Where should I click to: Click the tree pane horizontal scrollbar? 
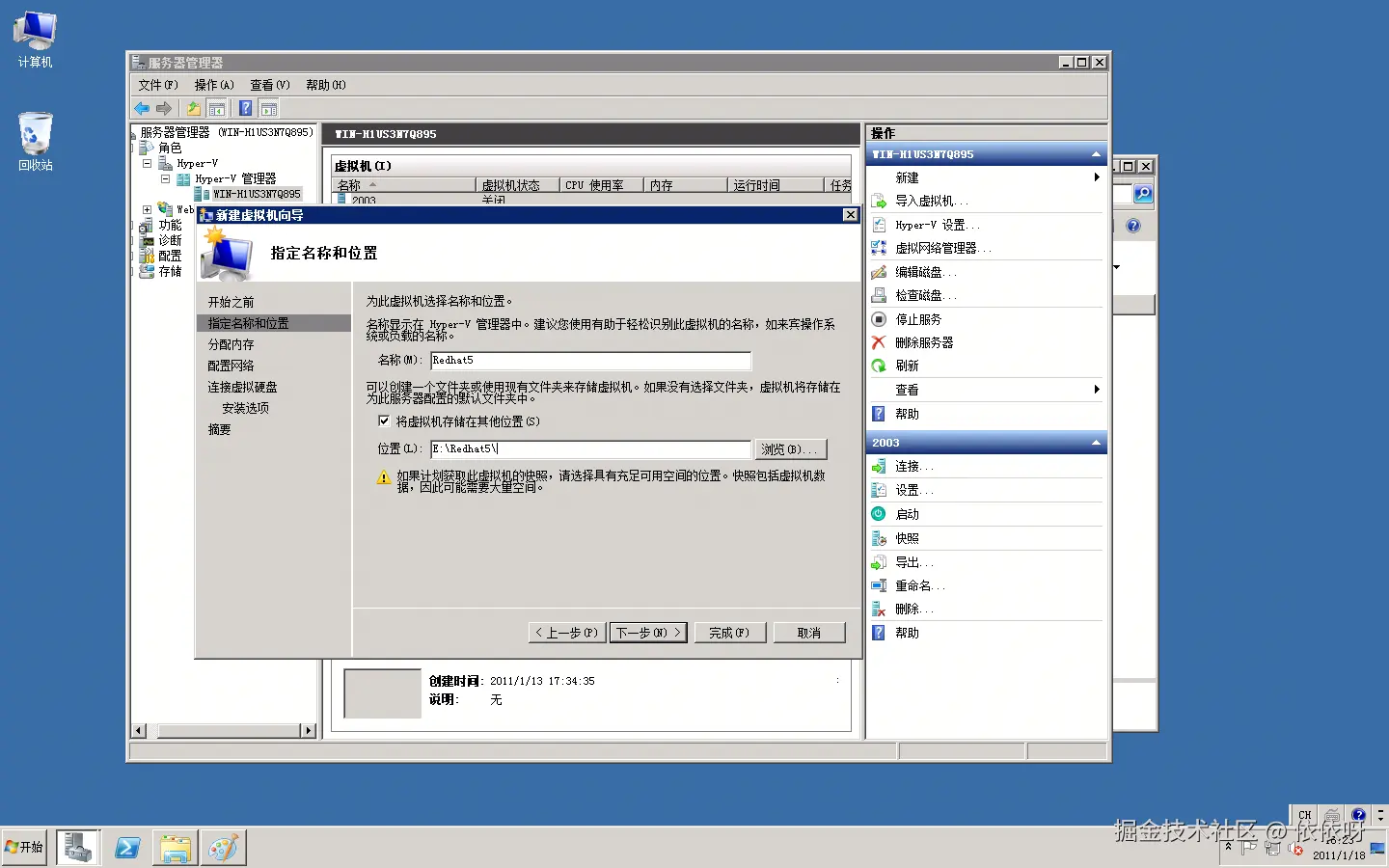pos(224,731)
